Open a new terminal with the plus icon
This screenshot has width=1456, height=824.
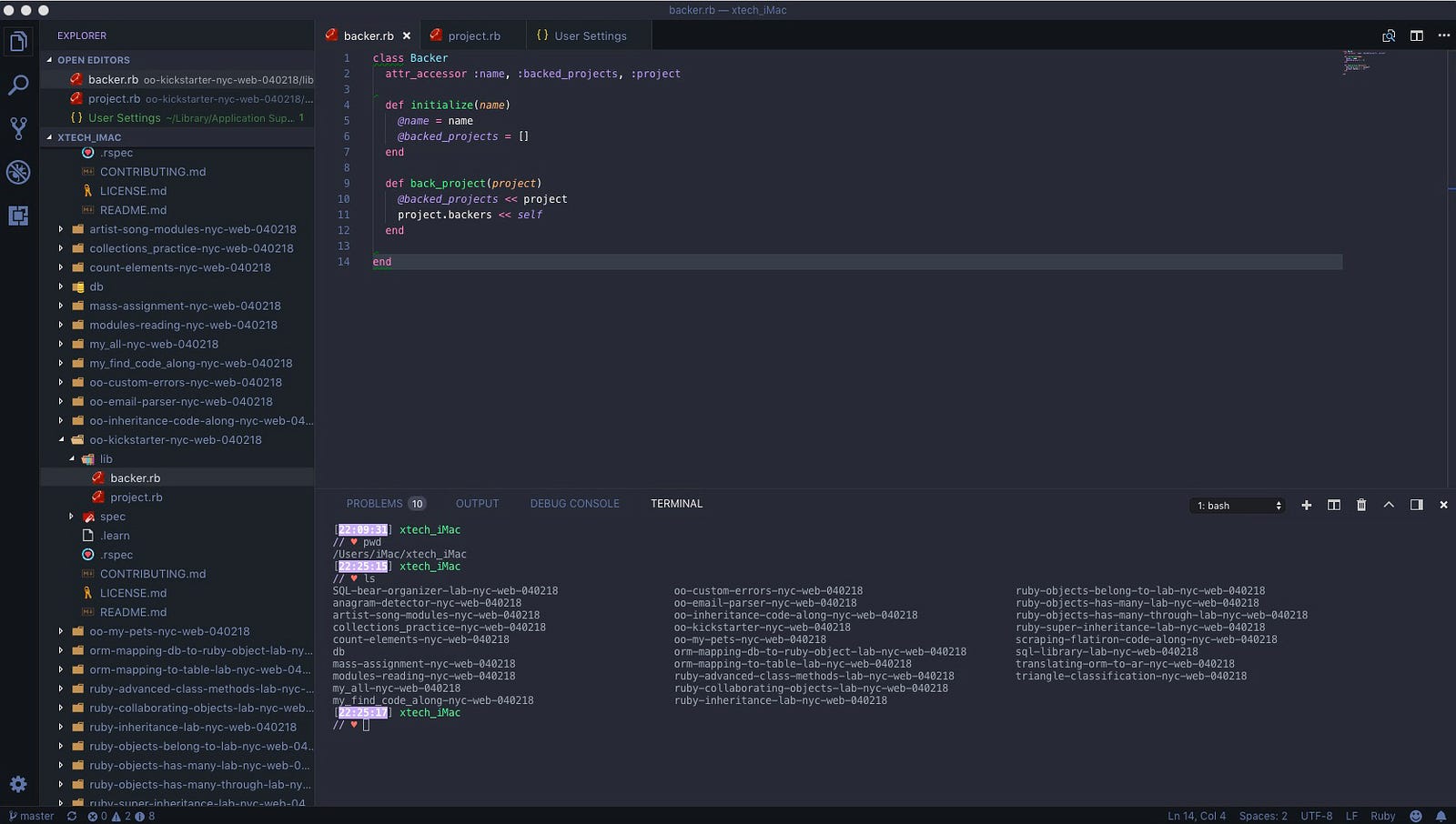pos(1307,505)
